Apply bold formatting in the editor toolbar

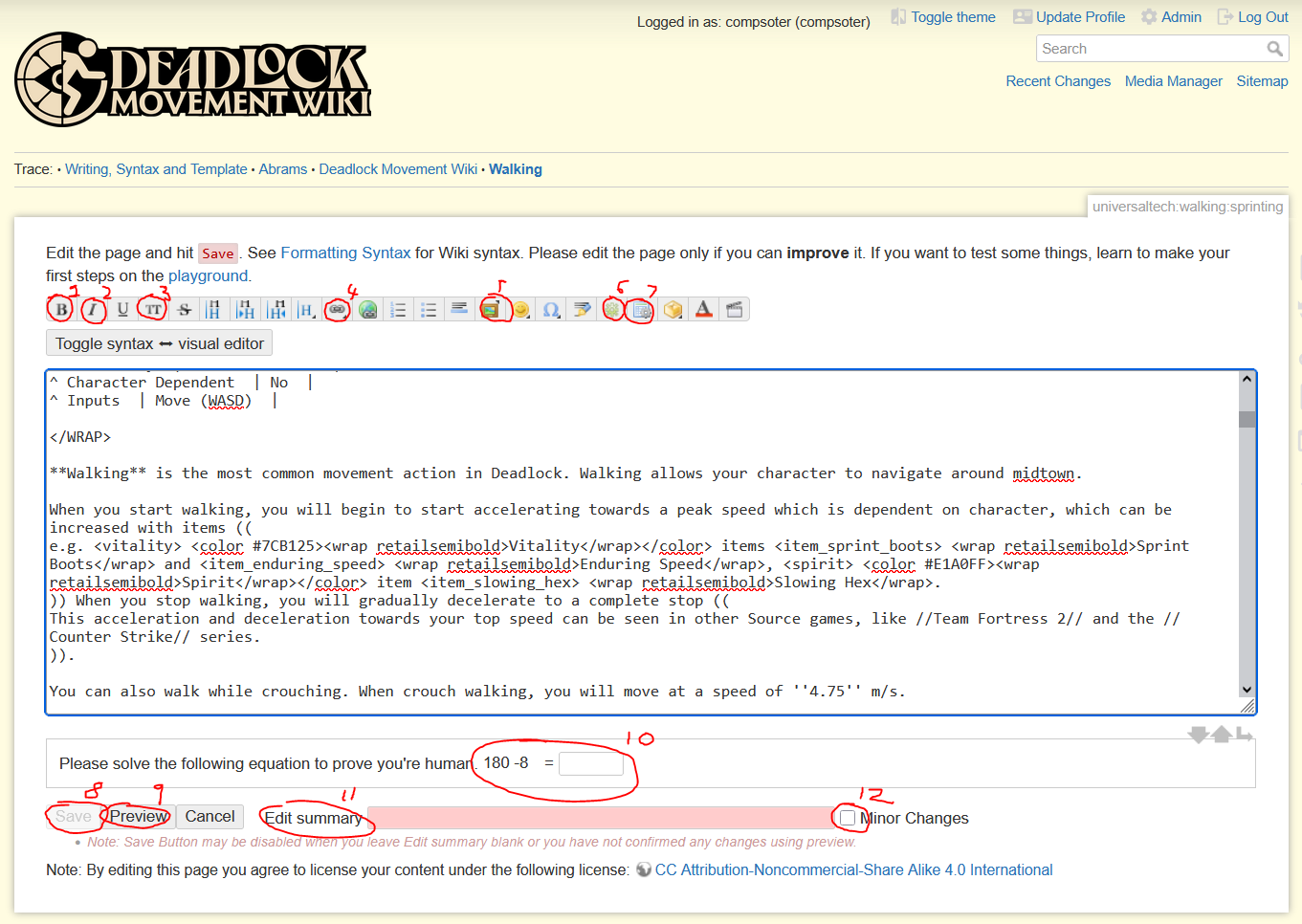[59, 308]
